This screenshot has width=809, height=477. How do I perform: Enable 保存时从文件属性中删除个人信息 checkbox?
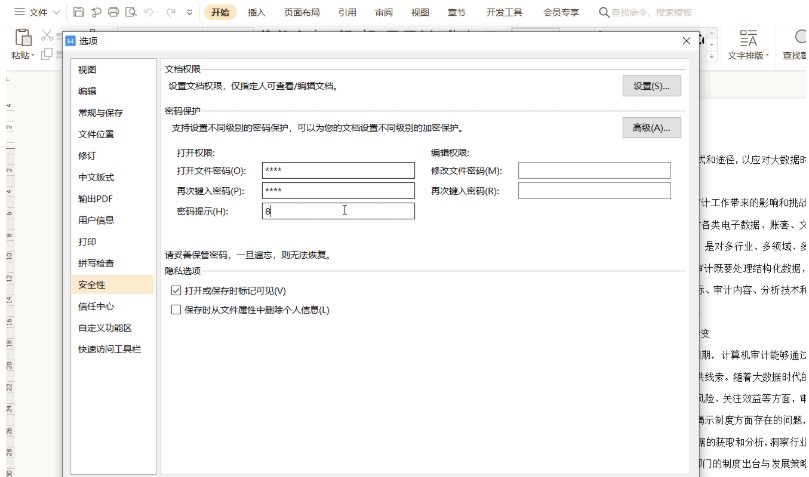point(177,310)
